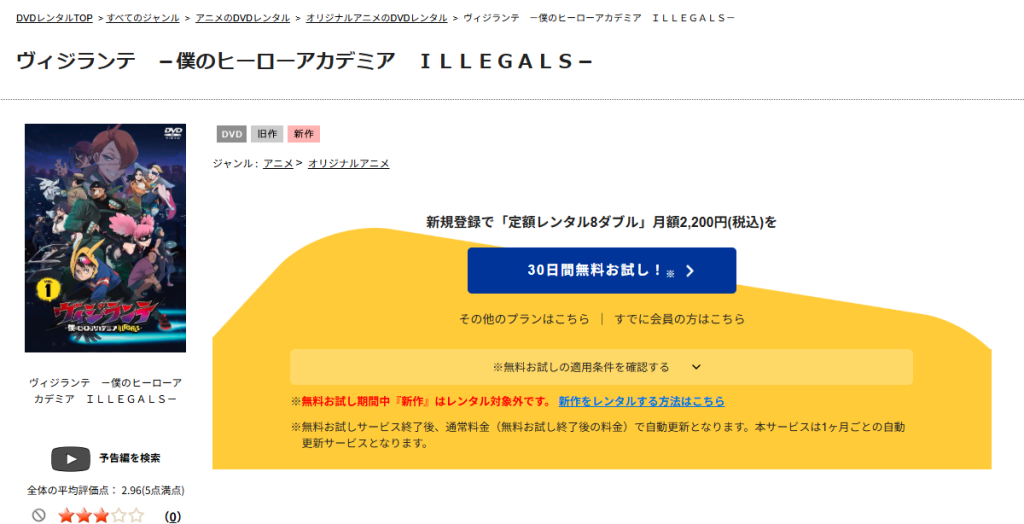1024x524 pixels.
Task: Clear rating with the no-rating circle icon
Action: 39,516
